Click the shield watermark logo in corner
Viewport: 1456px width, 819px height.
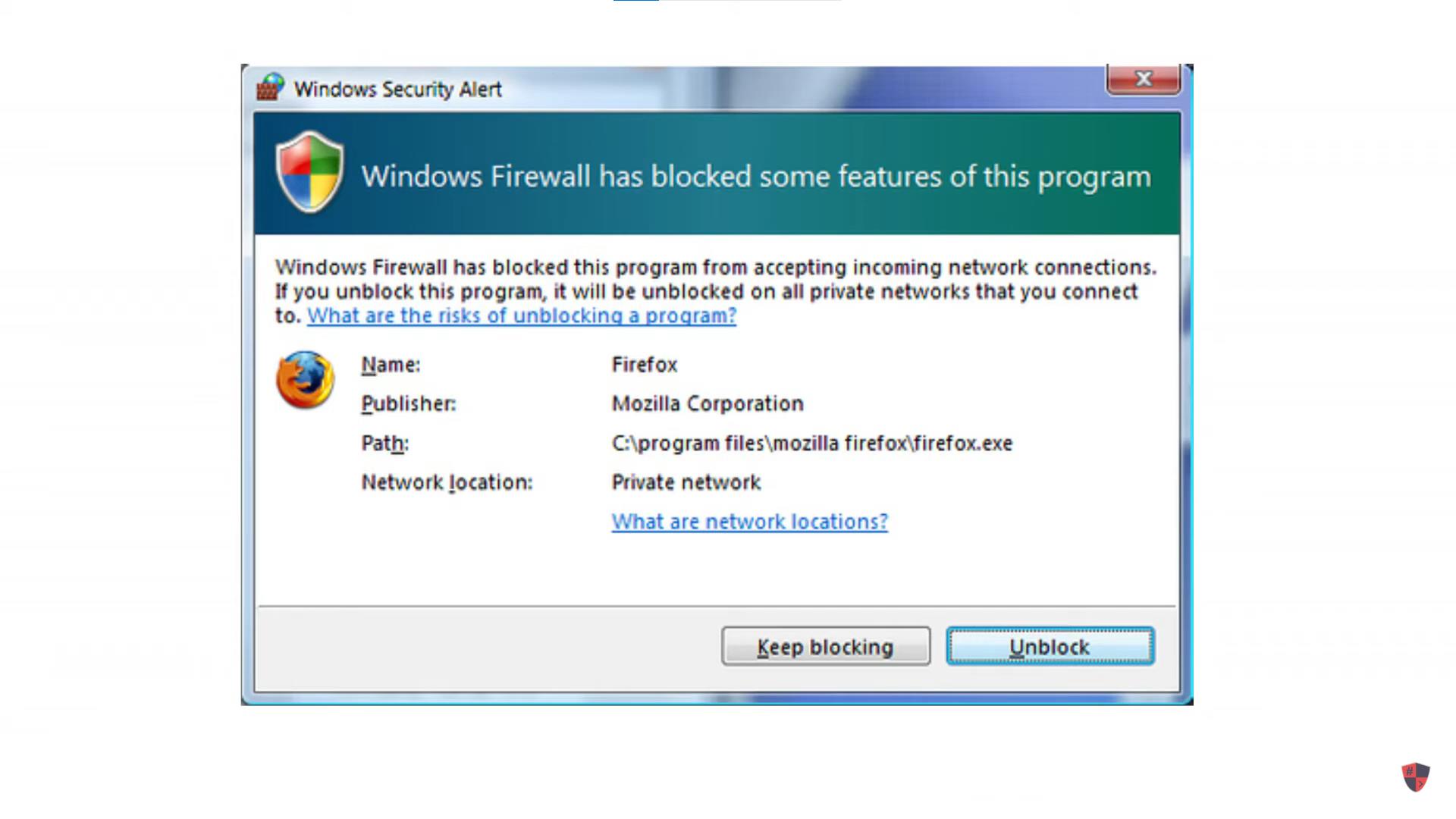click(x=1415, y=777)
